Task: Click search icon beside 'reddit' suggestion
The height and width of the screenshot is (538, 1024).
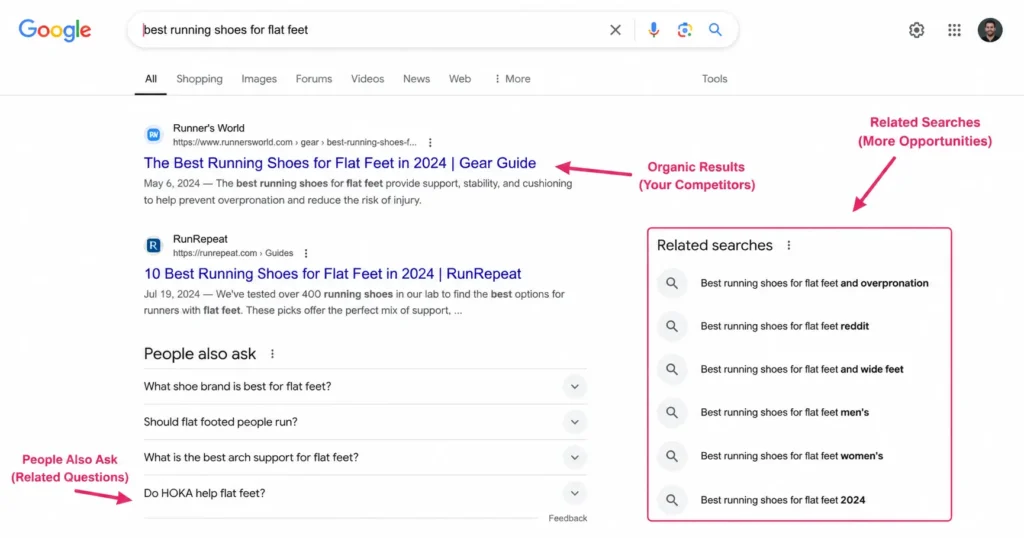Action: click(672, 326)
